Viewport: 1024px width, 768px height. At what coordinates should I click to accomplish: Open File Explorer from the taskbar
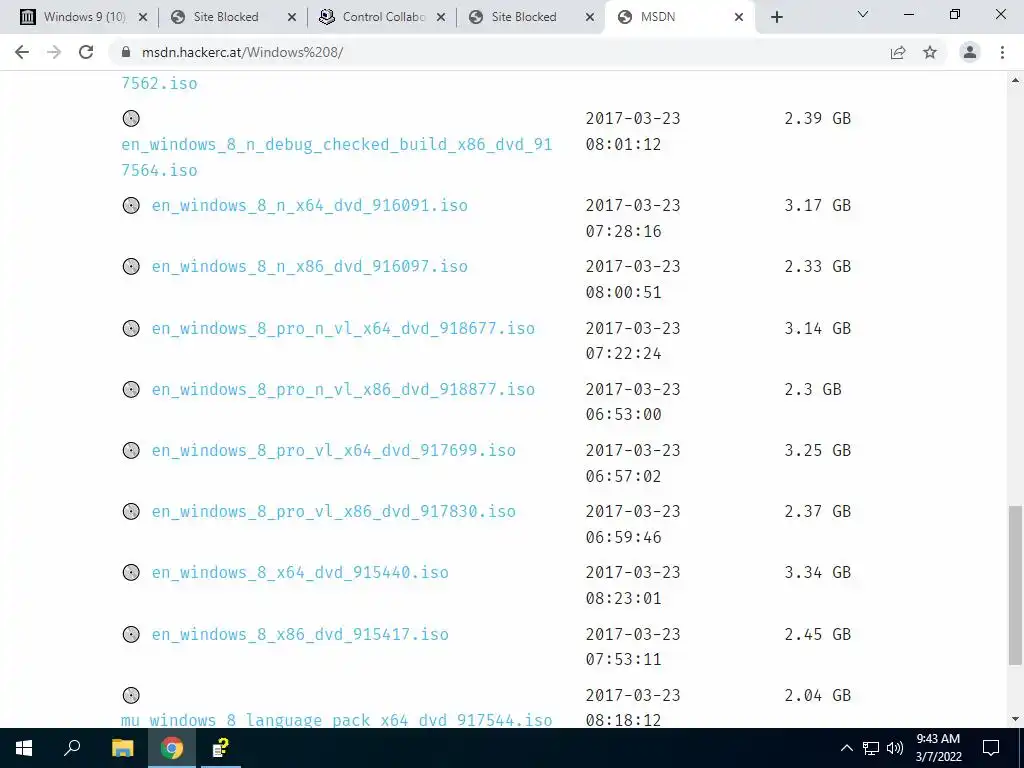click(x=122, y=748)
